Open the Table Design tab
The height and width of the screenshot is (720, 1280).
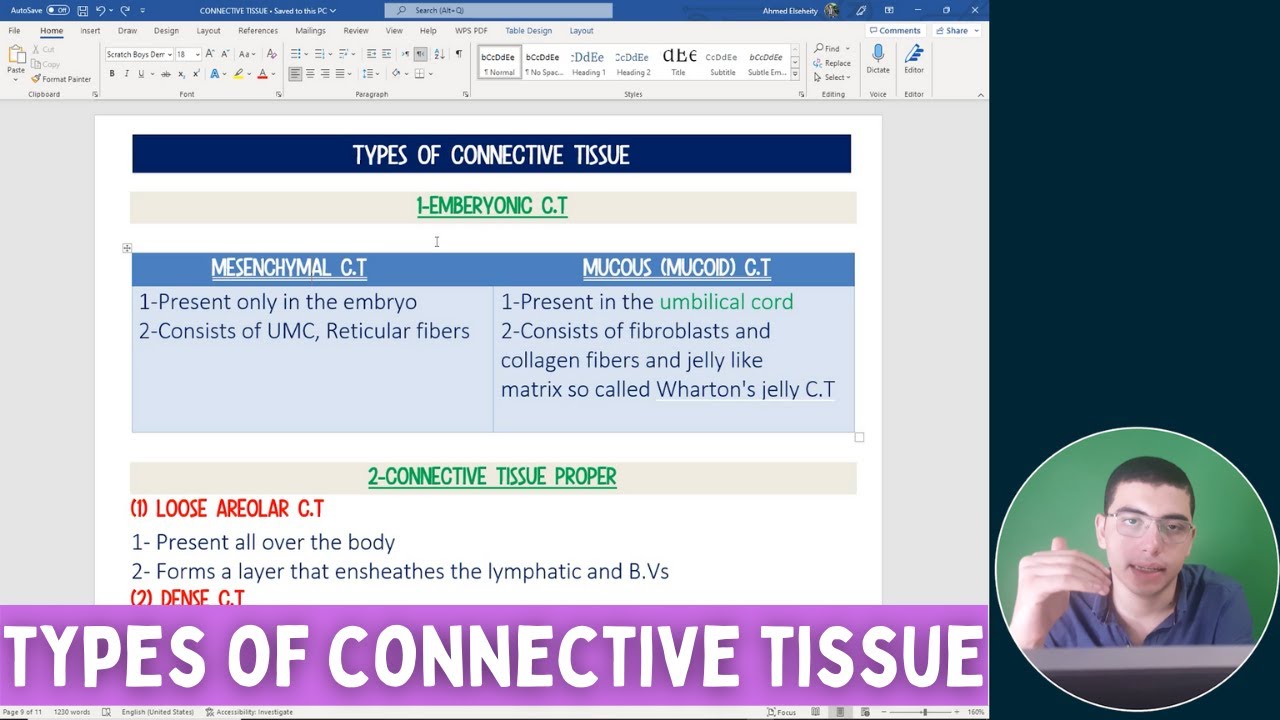[x=528, y=31]
